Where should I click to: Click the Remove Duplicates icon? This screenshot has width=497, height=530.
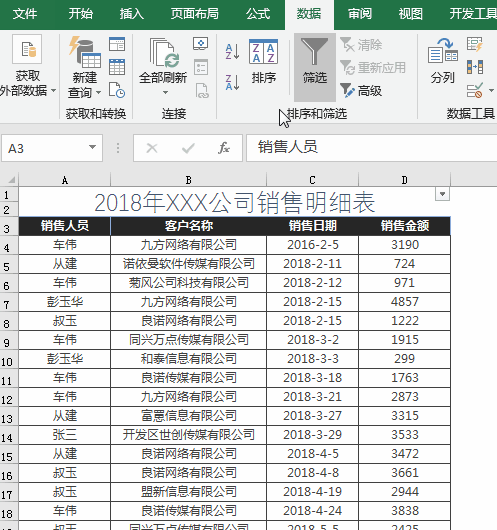click(x=475, y=67)
